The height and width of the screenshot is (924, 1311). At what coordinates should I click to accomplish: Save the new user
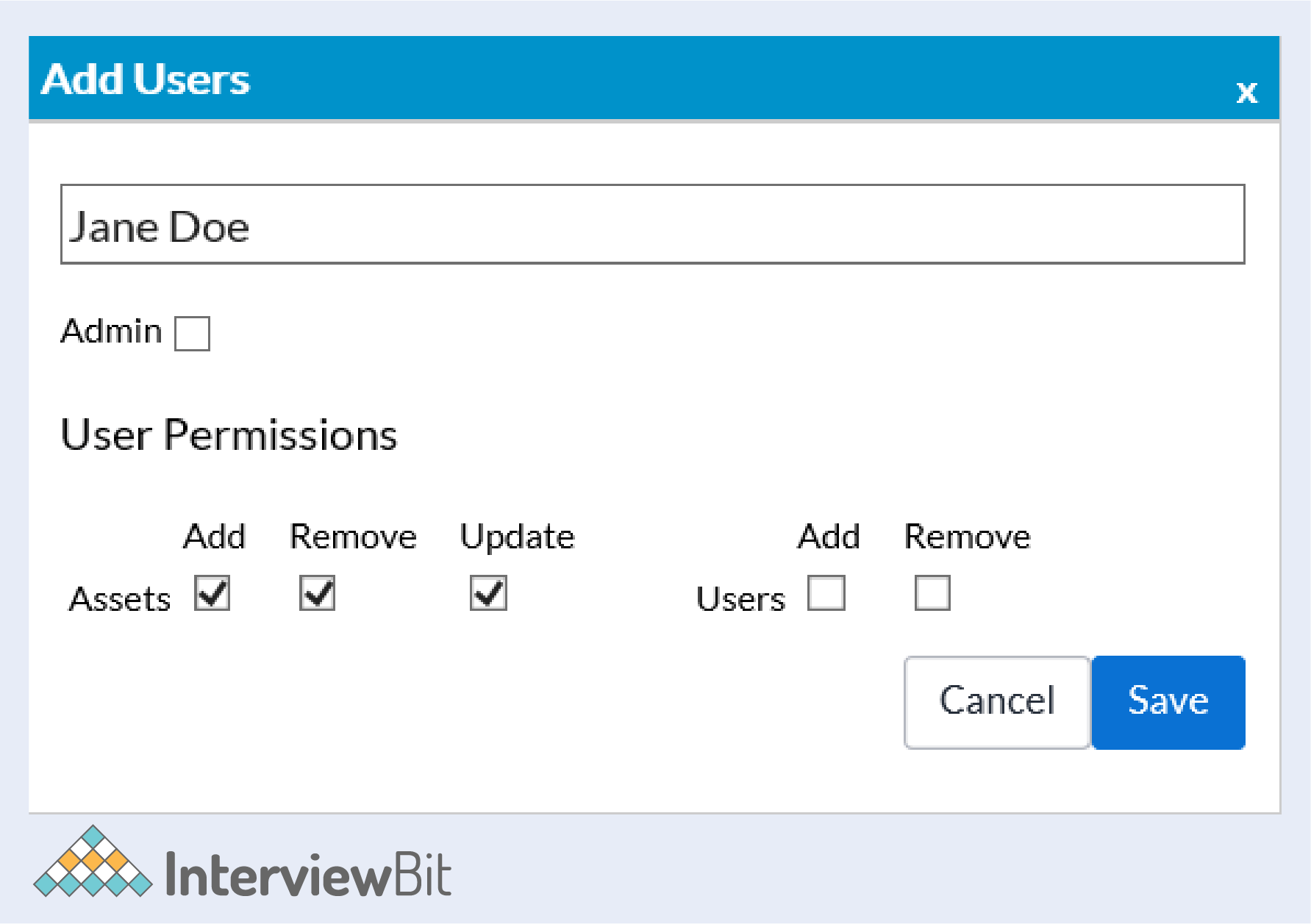click(x=1168, y=702)
